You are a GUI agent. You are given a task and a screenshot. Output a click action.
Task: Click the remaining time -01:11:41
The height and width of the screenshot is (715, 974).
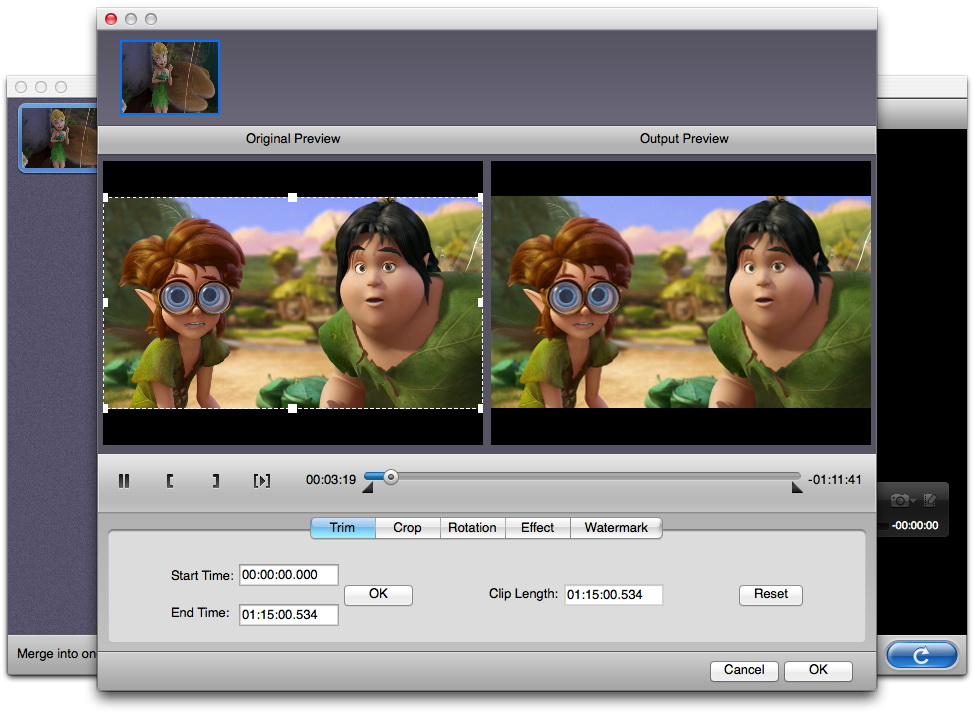click(x=835, y=480)
